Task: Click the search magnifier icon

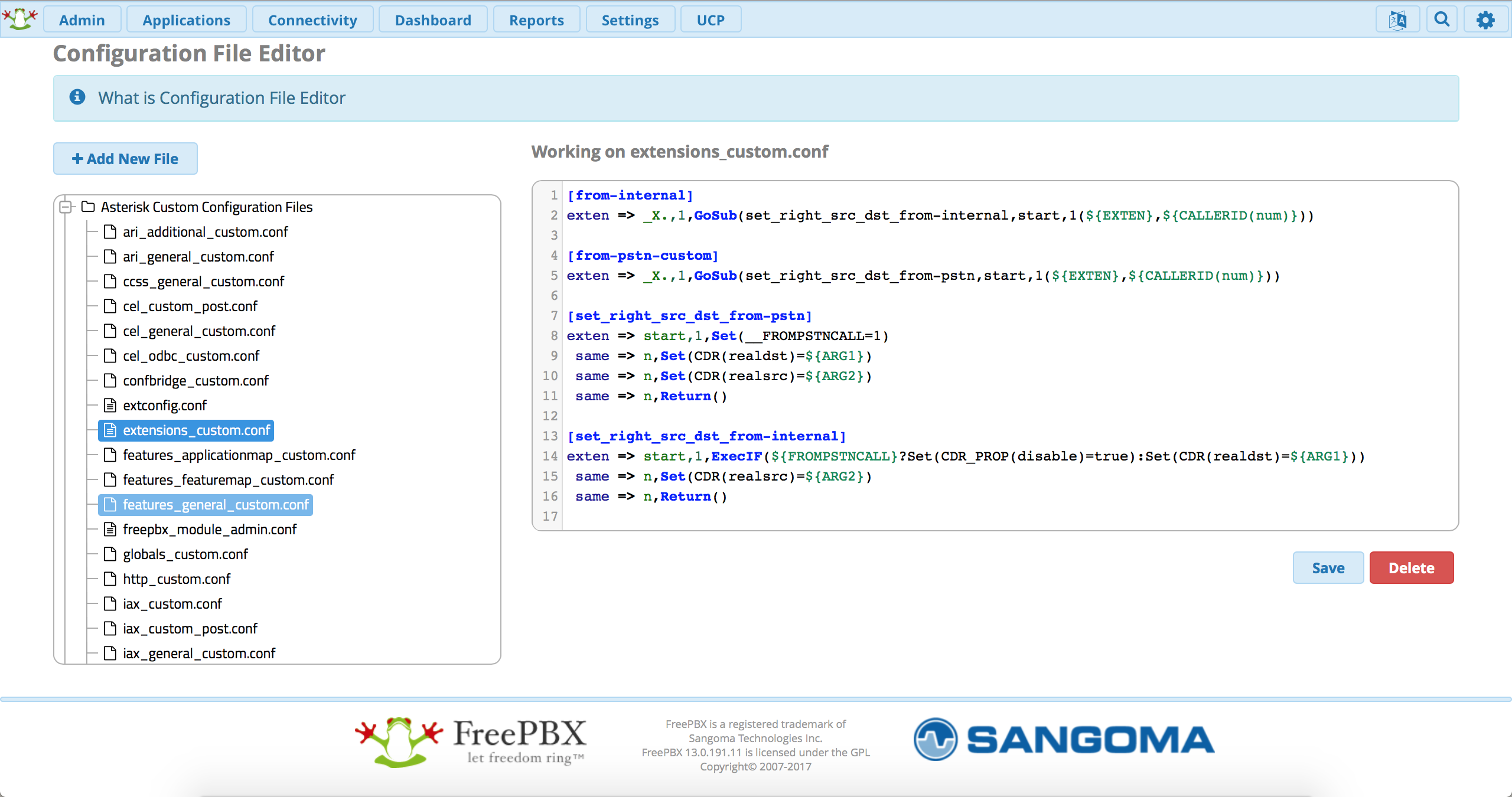Action: [1442, 20]
